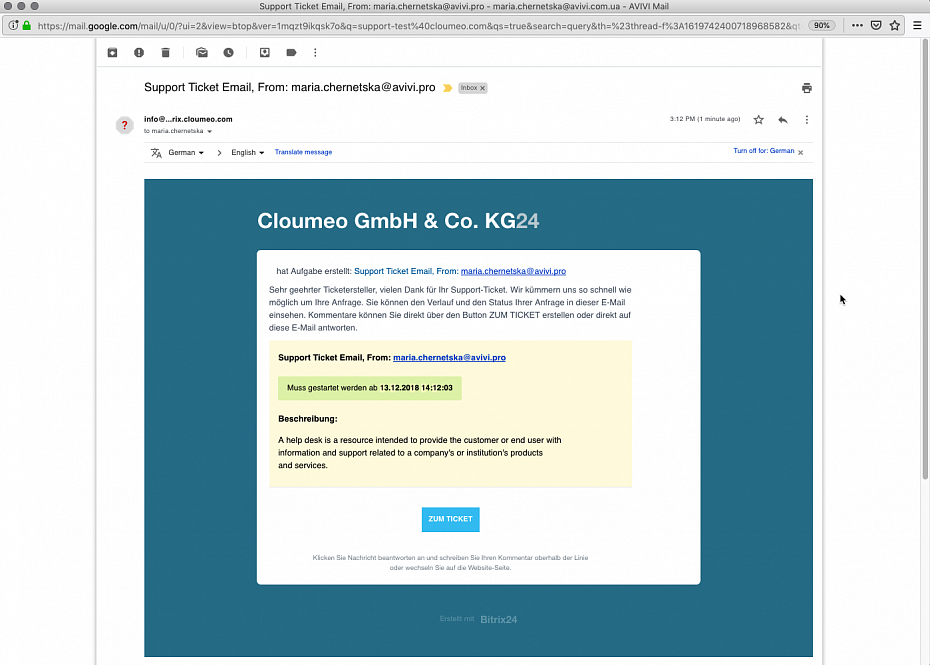Snooze the email with the clock icon
This screenshot has height=665, width=930.
(x=228, y=53)
